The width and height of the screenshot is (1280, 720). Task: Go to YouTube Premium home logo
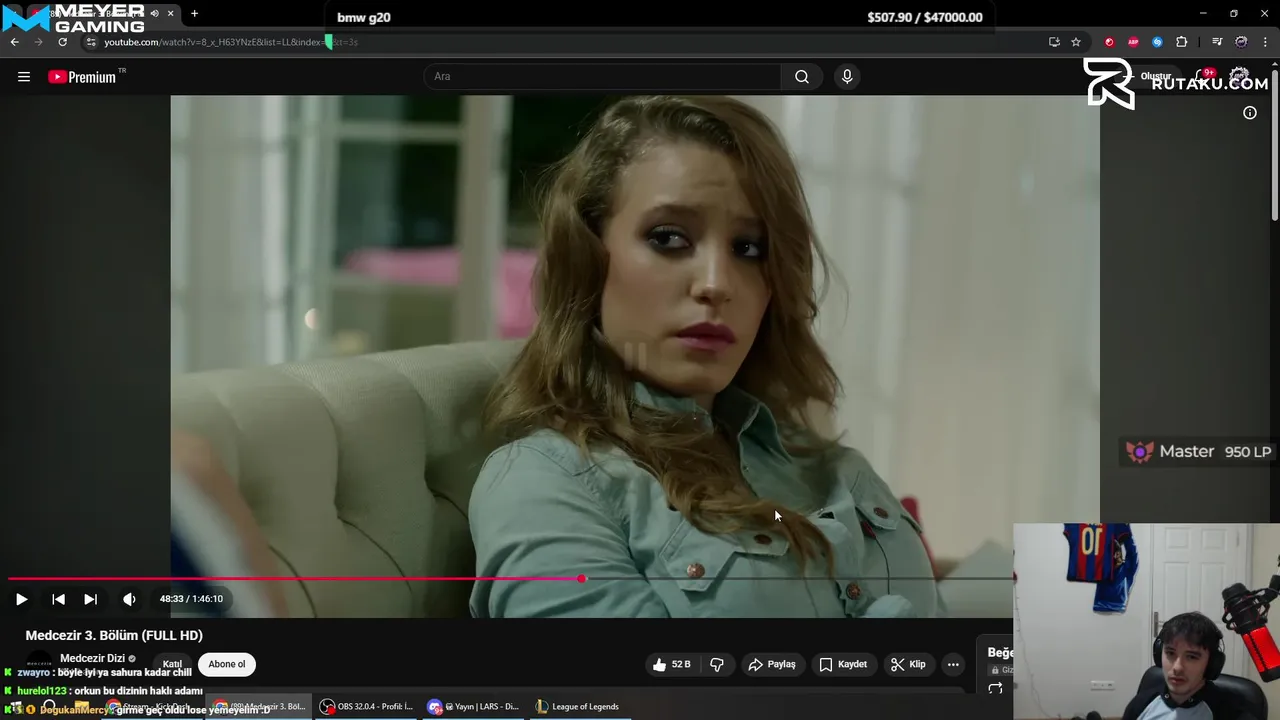point(83,77)
